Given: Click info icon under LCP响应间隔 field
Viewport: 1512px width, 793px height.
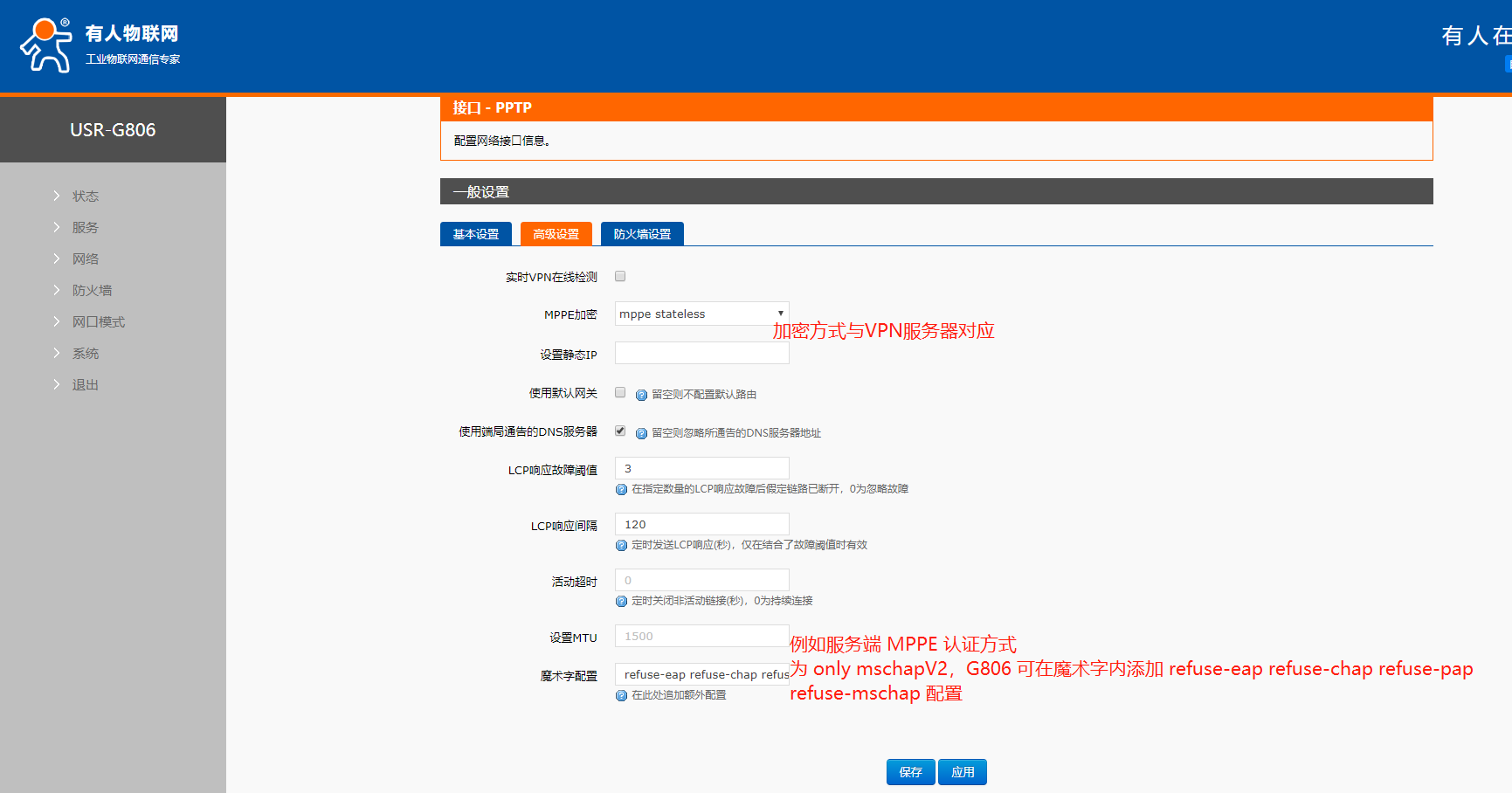Looking at the screenshot, I should coord(621,546).
